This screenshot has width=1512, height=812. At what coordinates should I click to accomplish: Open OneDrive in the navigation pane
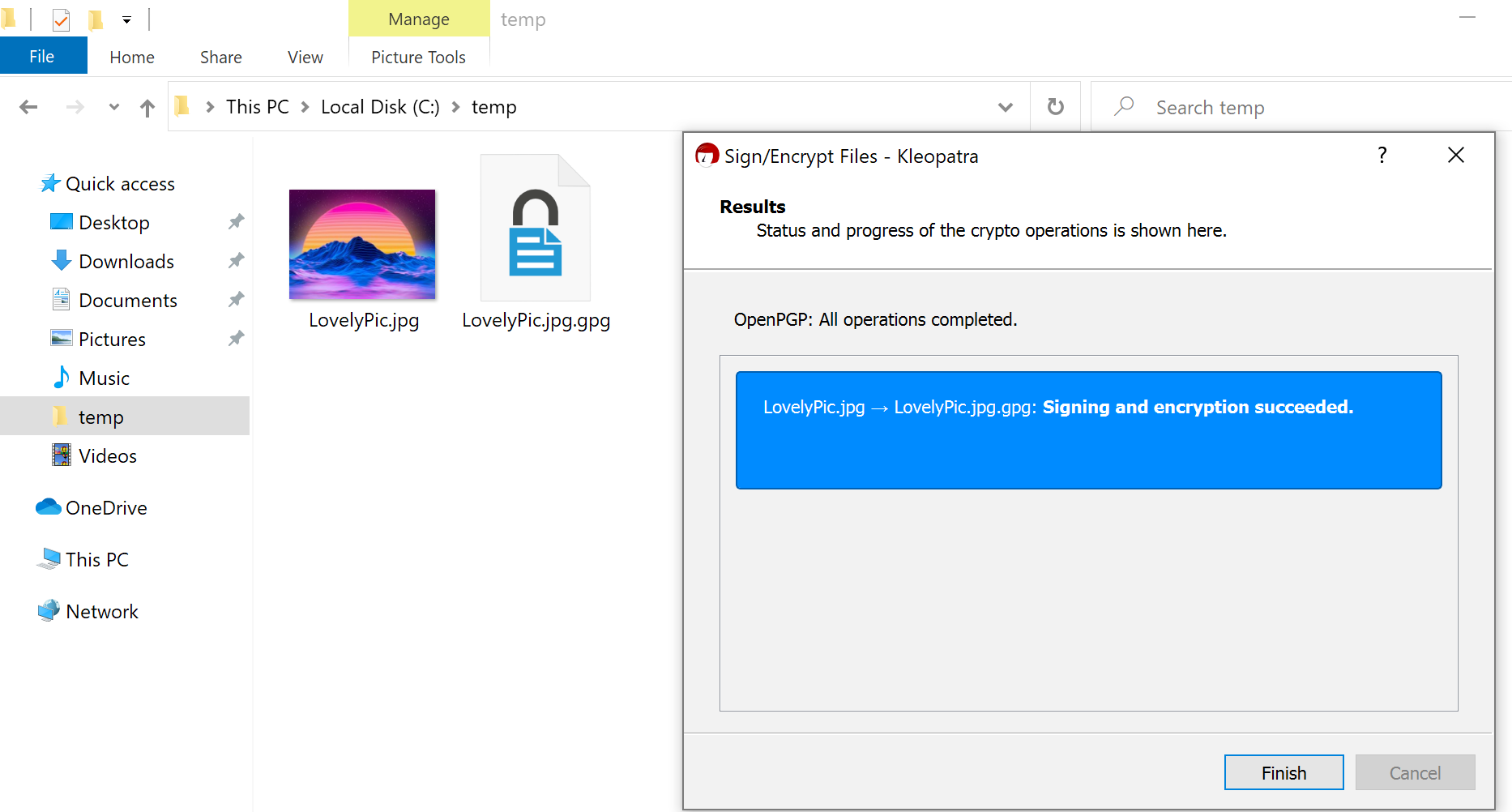106,508
